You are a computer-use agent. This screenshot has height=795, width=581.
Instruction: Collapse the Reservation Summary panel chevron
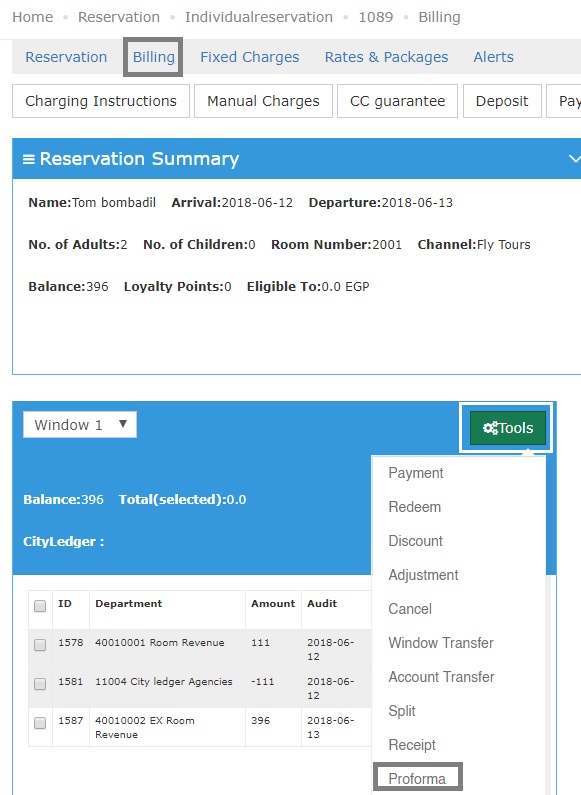click(574, 159)
